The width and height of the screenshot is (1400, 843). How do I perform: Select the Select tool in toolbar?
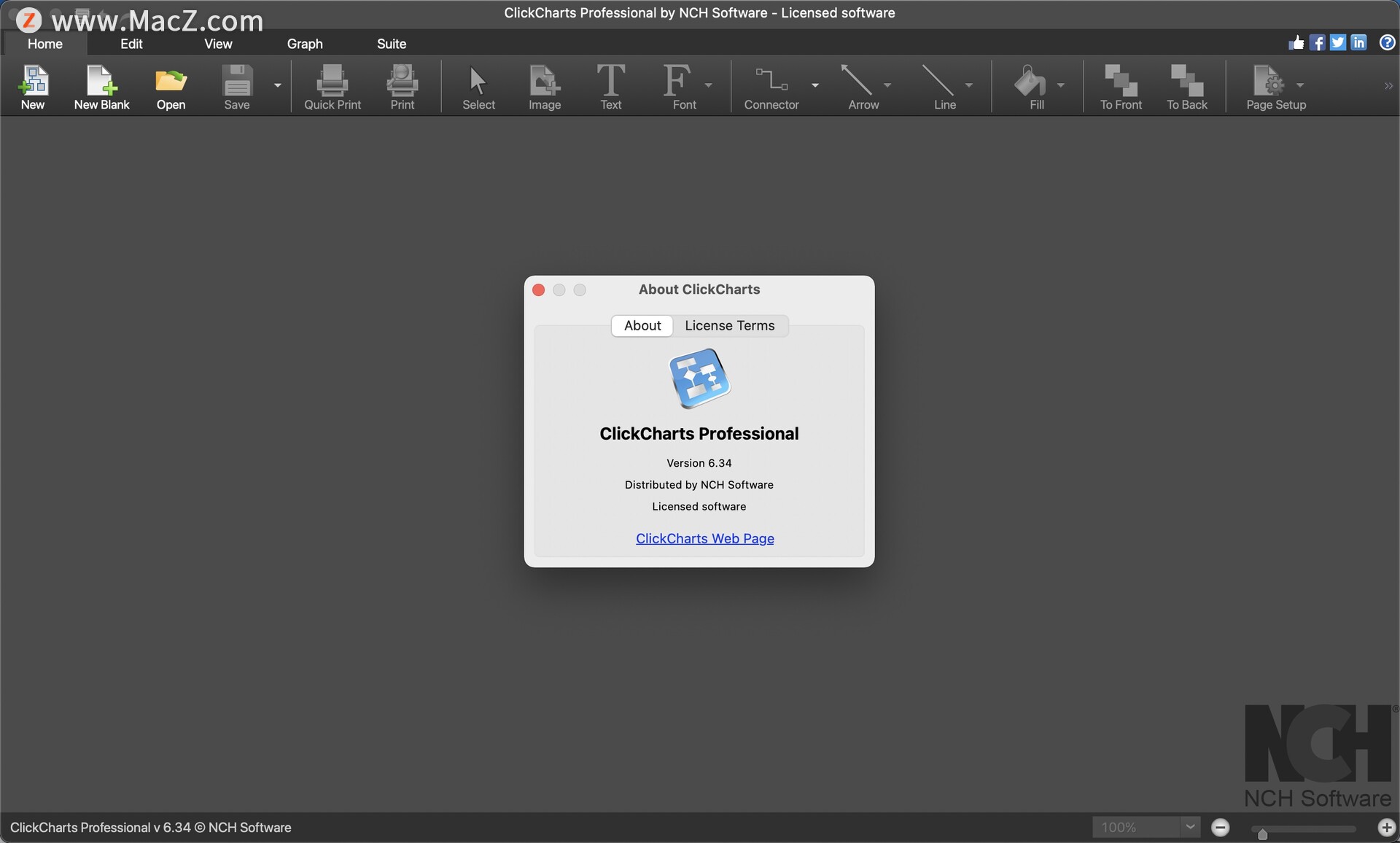click(x=479, y=86)
